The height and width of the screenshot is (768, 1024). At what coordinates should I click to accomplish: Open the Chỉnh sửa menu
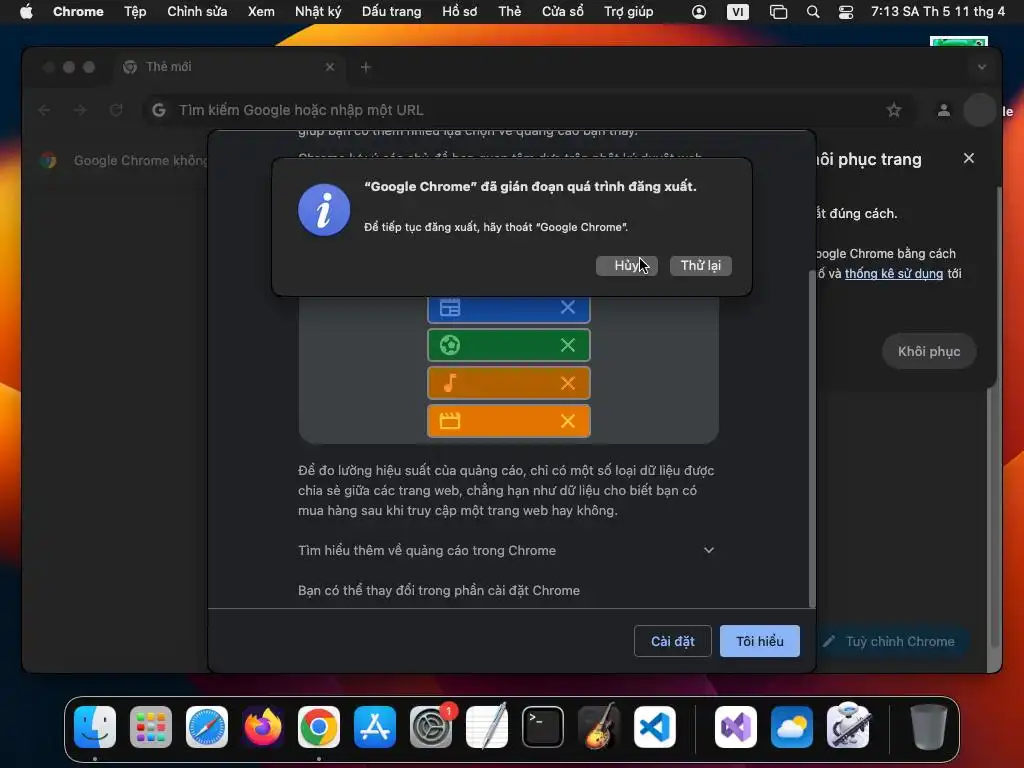pyautogui.click(x=197, y=12)
